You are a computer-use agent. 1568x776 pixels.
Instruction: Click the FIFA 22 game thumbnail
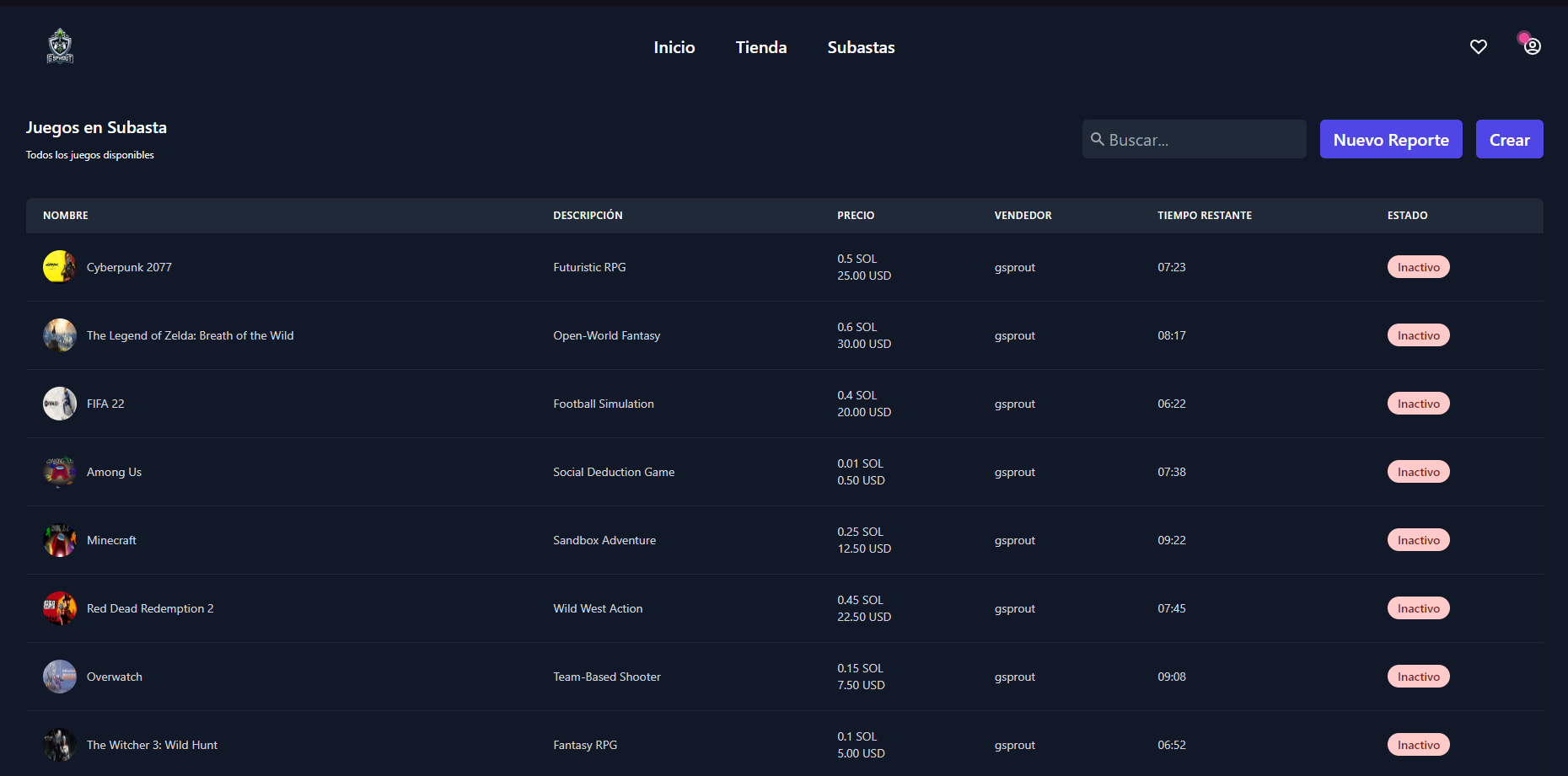tap(60, 404)
